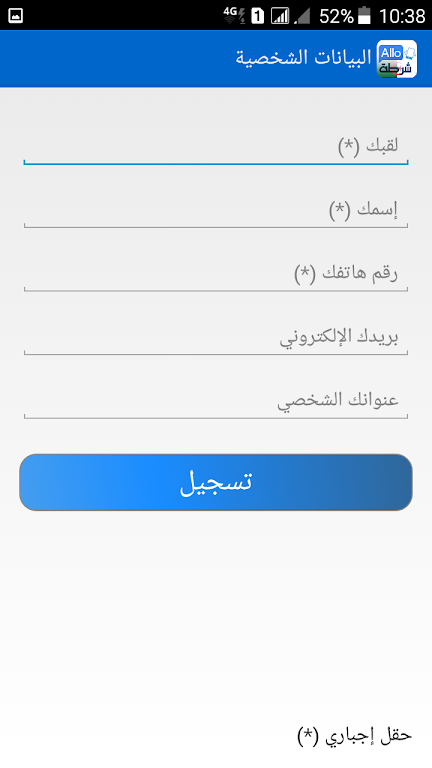The width and height of the screenshot is (432, 768).
Task: Submit the form with تسجيل button
Action: (216, 482)
